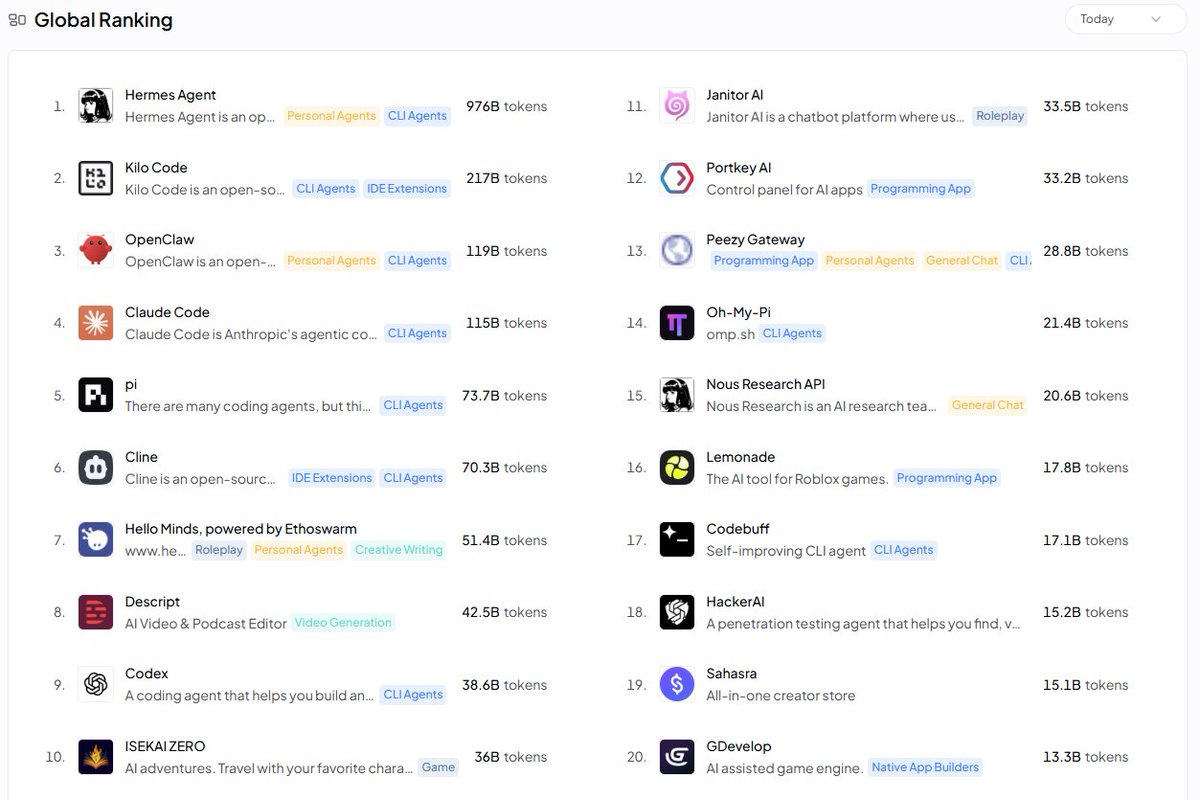Select CLI Agents tag on Oh-My-Pi
Viewport: 1200px width, 800px height.
(792, 333)
